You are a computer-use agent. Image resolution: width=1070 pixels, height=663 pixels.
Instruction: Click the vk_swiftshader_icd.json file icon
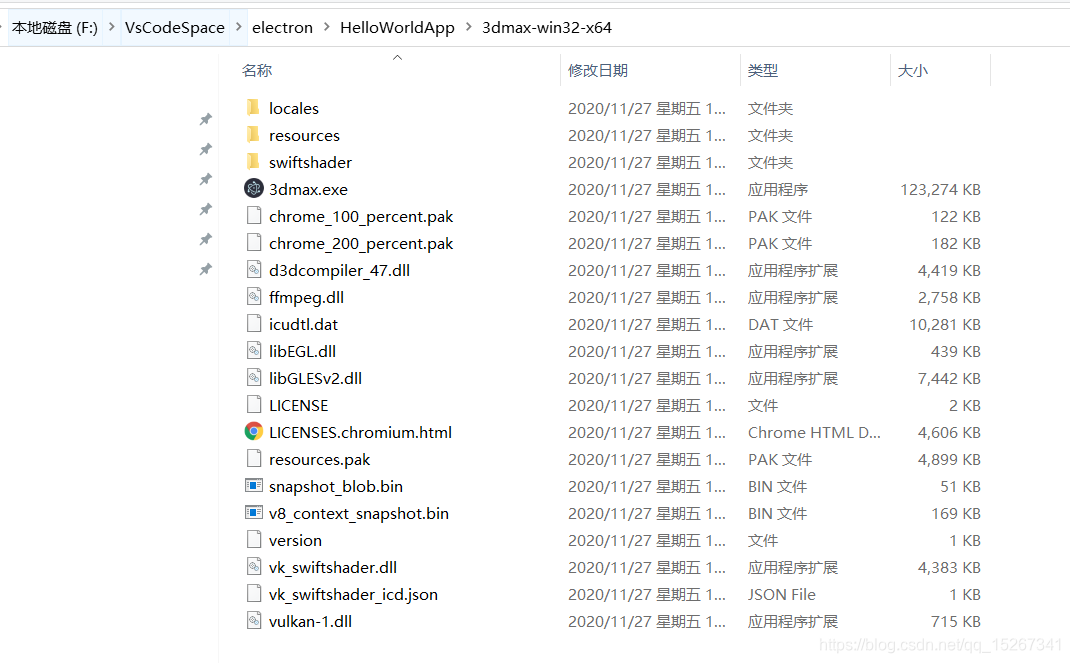coord(254,594)
